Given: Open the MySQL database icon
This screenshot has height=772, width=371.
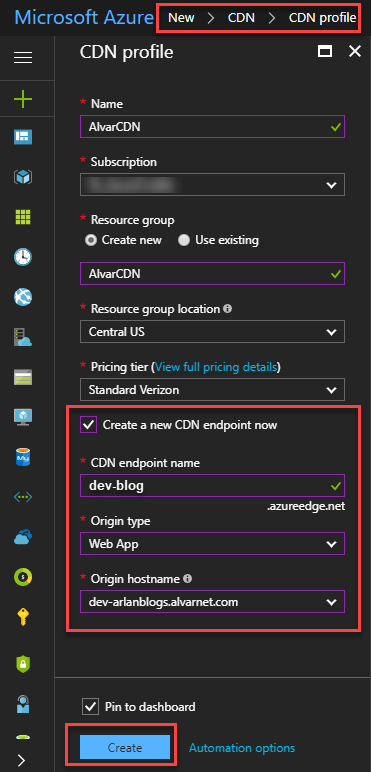Looking at the screenshot, I should point(23,457).
